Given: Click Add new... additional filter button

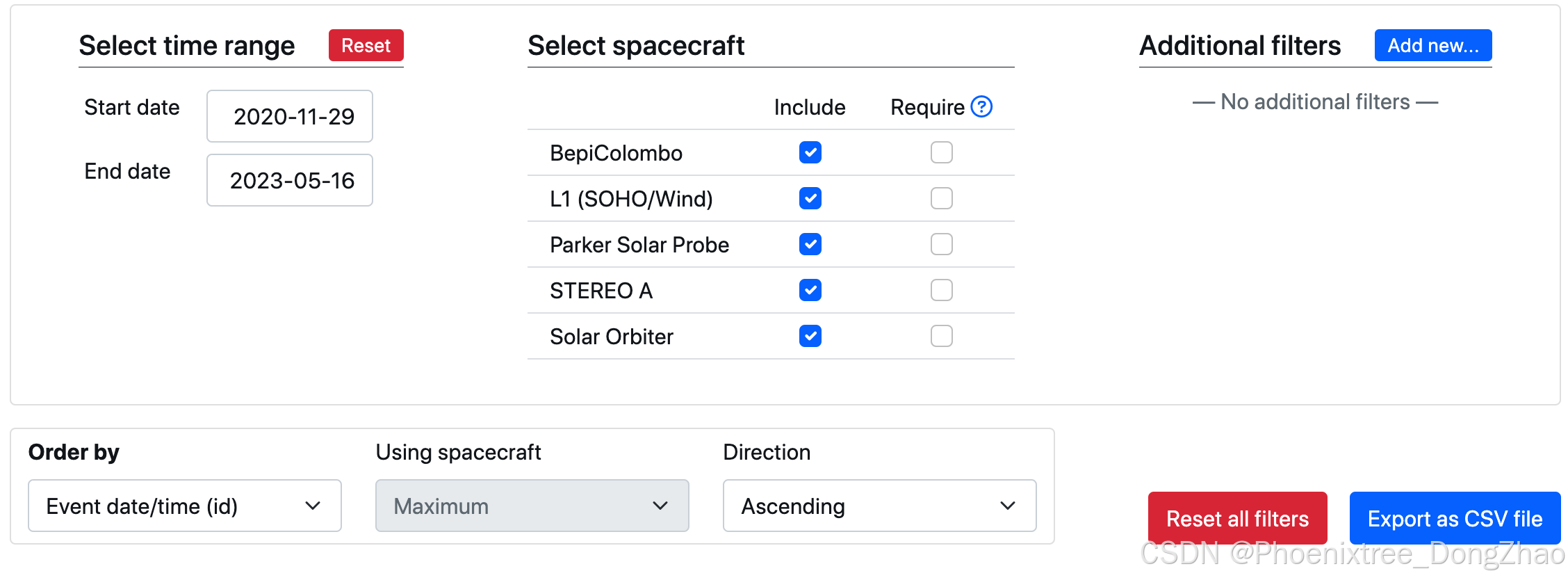Looking at the screenshot, I should tap(1432, 45).
